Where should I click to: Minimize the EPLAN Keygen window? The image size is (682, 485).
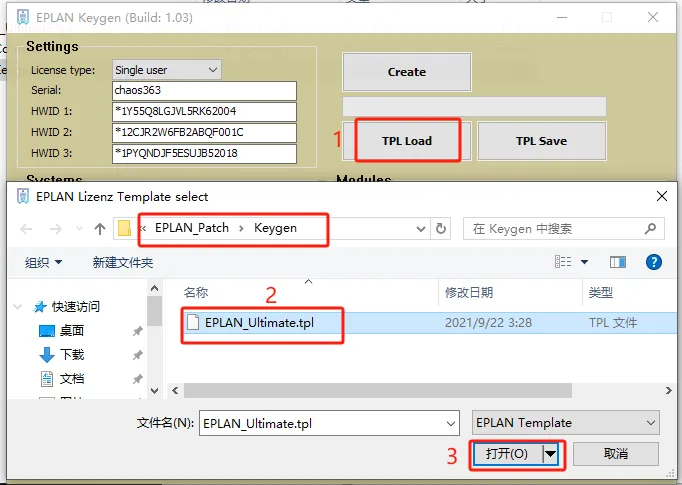click(x=562, y=17)
